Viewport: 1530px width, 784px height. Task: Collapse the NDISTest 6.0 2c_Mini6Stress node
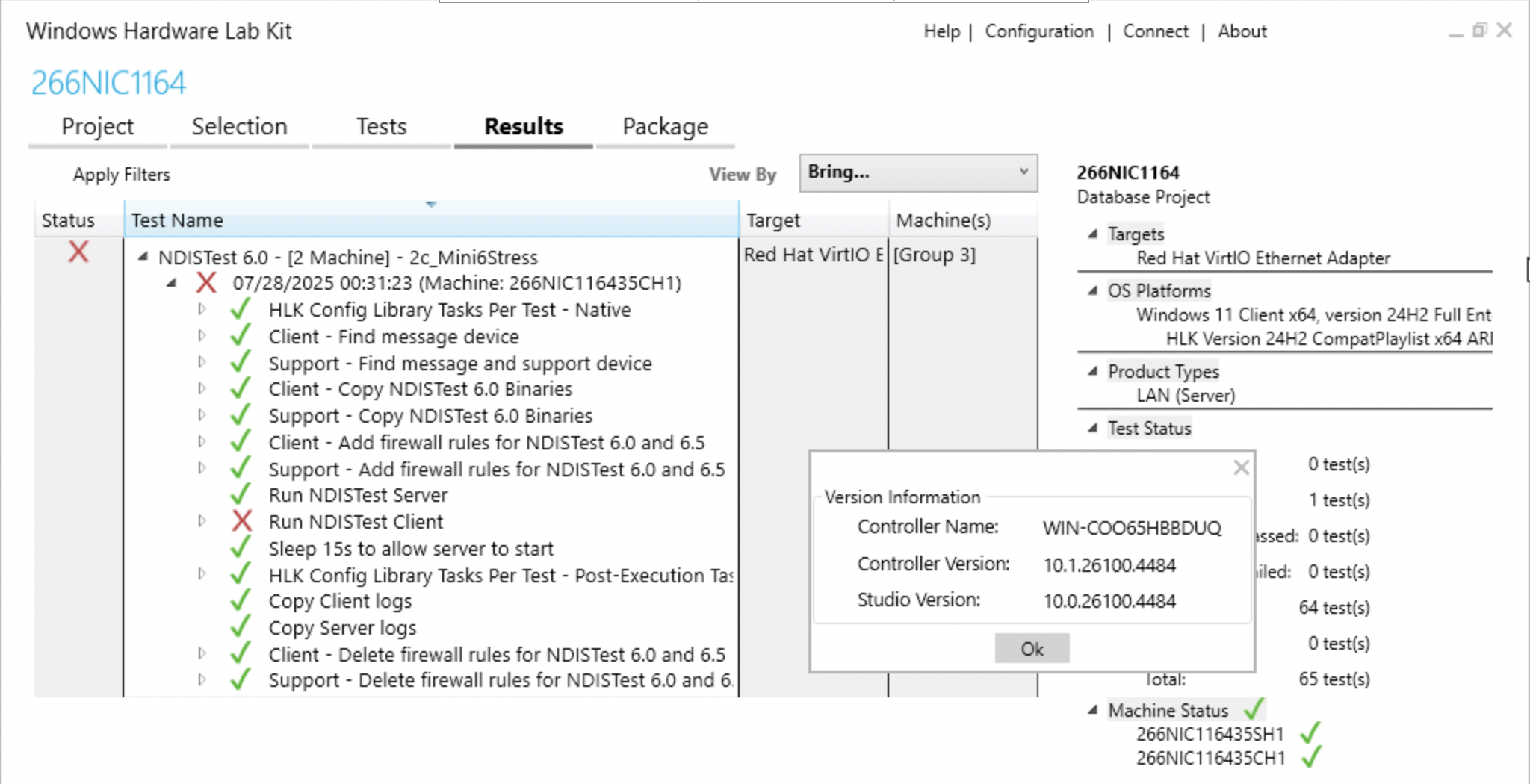pyautogui.click(x=143, y=257)
